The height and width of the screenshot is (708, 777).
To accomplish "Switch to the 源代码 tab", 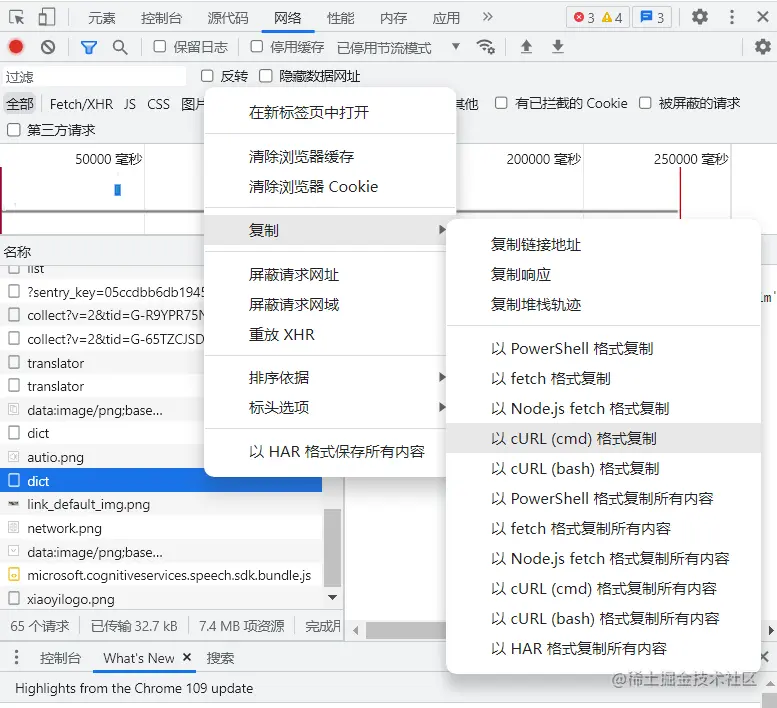I will [x=227, y=18].
